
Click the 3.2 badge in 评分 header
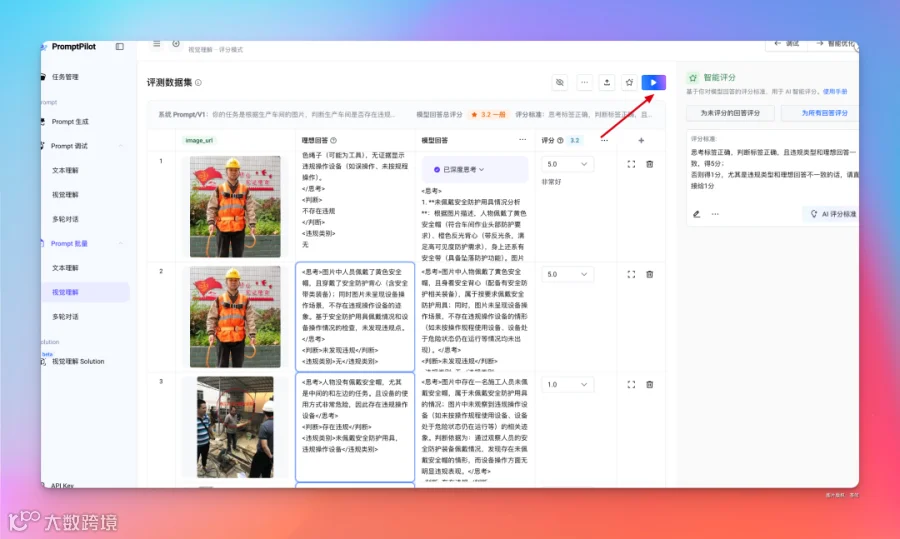(x=575, y=140)
